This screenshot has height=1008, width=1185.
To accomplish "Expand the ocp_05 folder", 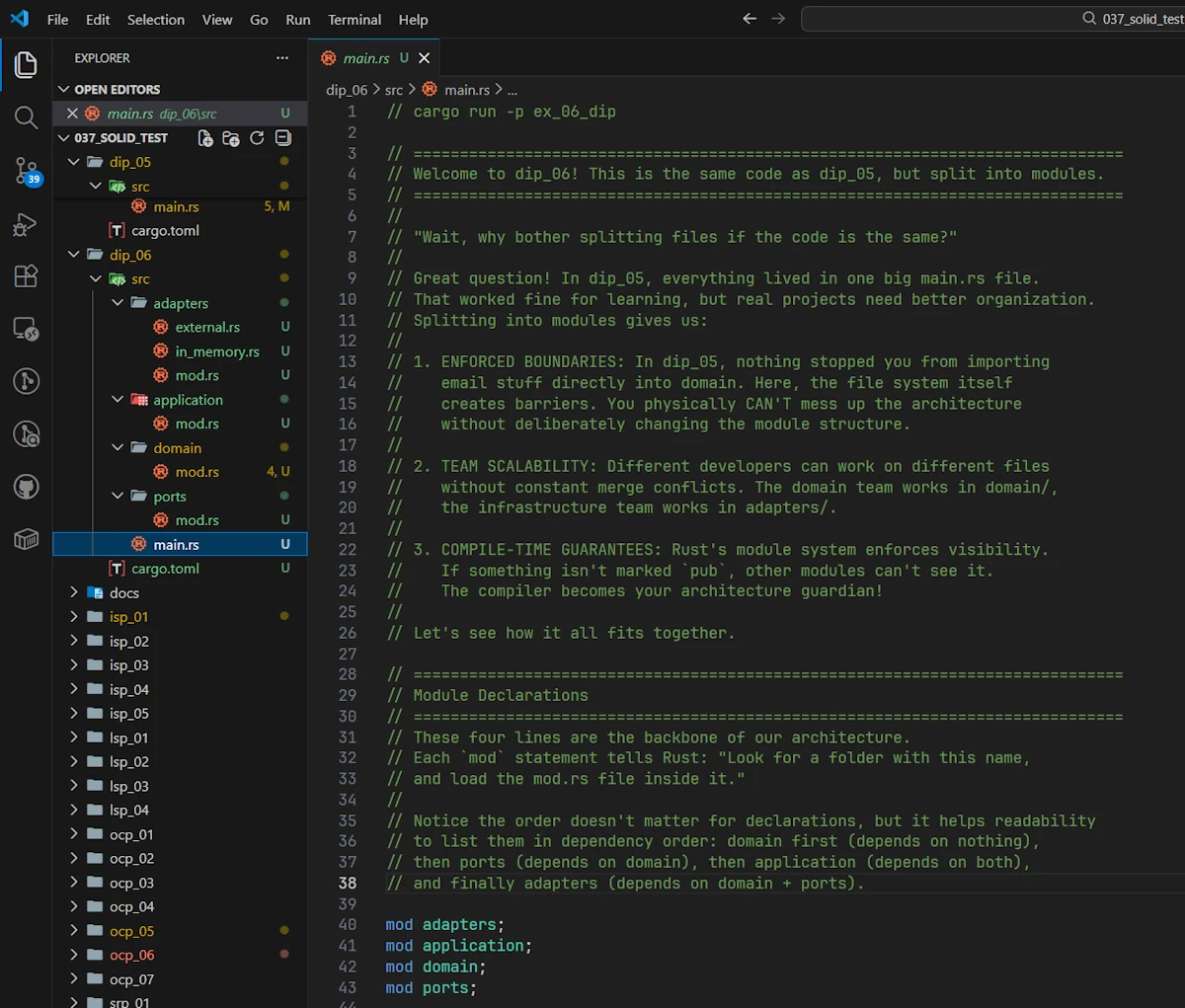I will click(x=74, y=931).
